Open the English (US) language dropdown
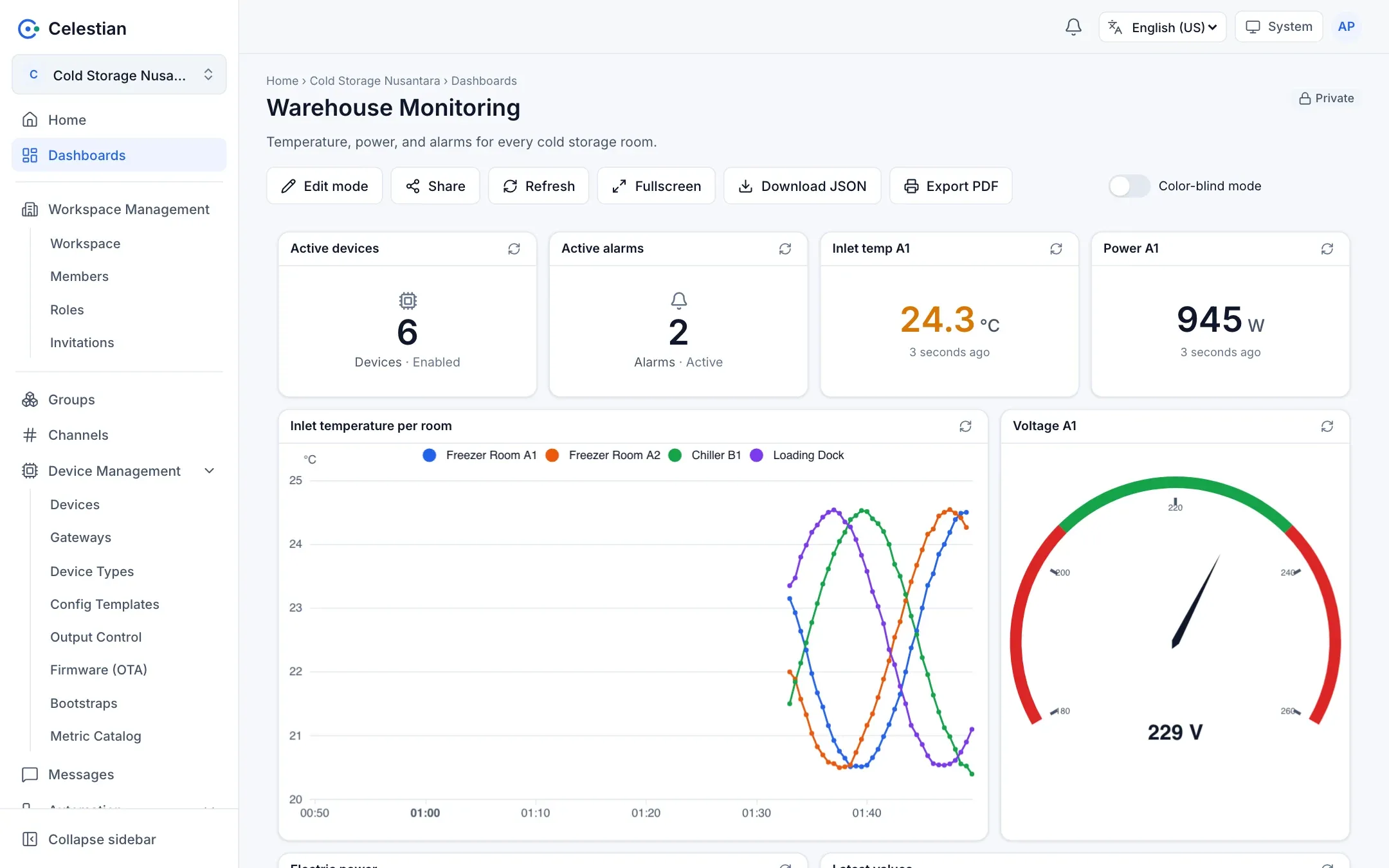The image size is (1389, 868). (1163, 27)
